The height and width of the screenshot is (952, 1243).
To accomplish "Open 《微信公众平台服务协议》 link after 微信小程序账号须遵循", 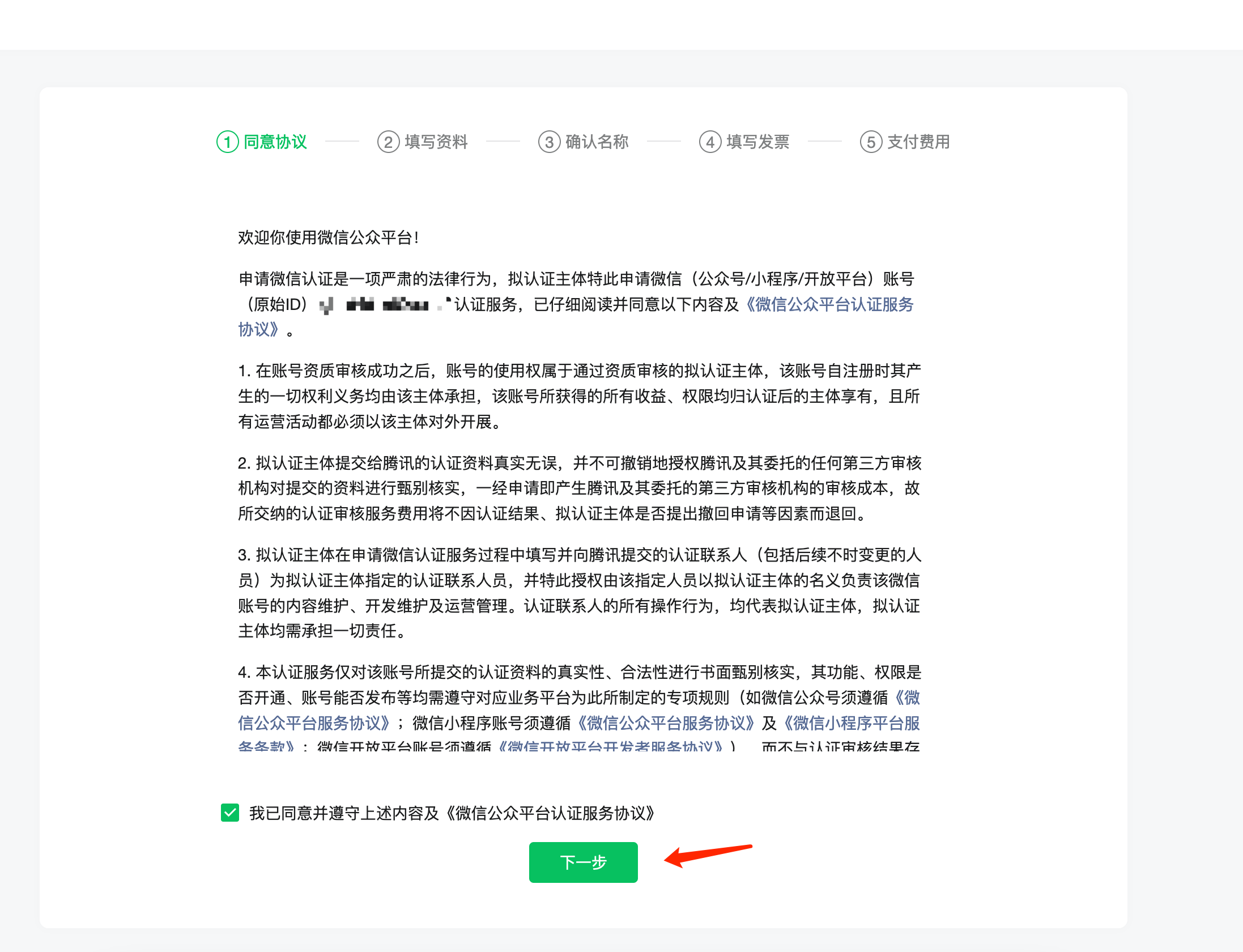I will click(x=666, y=723).
